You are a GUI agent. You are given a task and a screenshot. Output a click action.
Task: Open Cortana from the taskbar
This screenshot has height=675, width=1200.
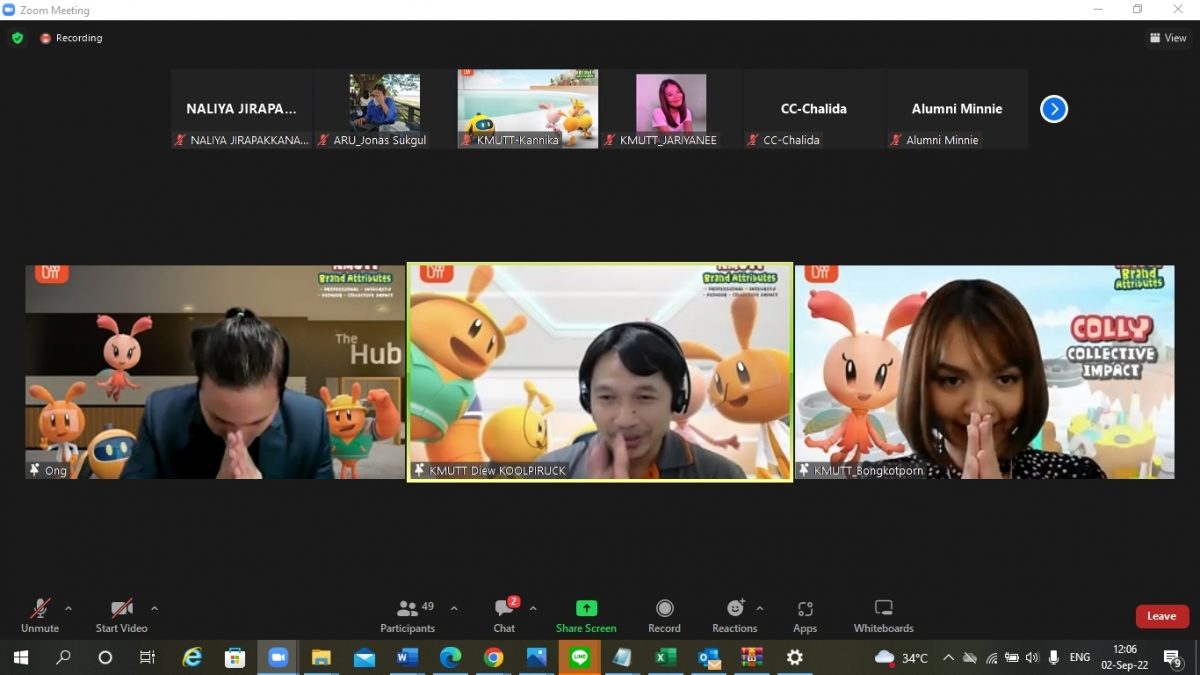coord(105,657)
